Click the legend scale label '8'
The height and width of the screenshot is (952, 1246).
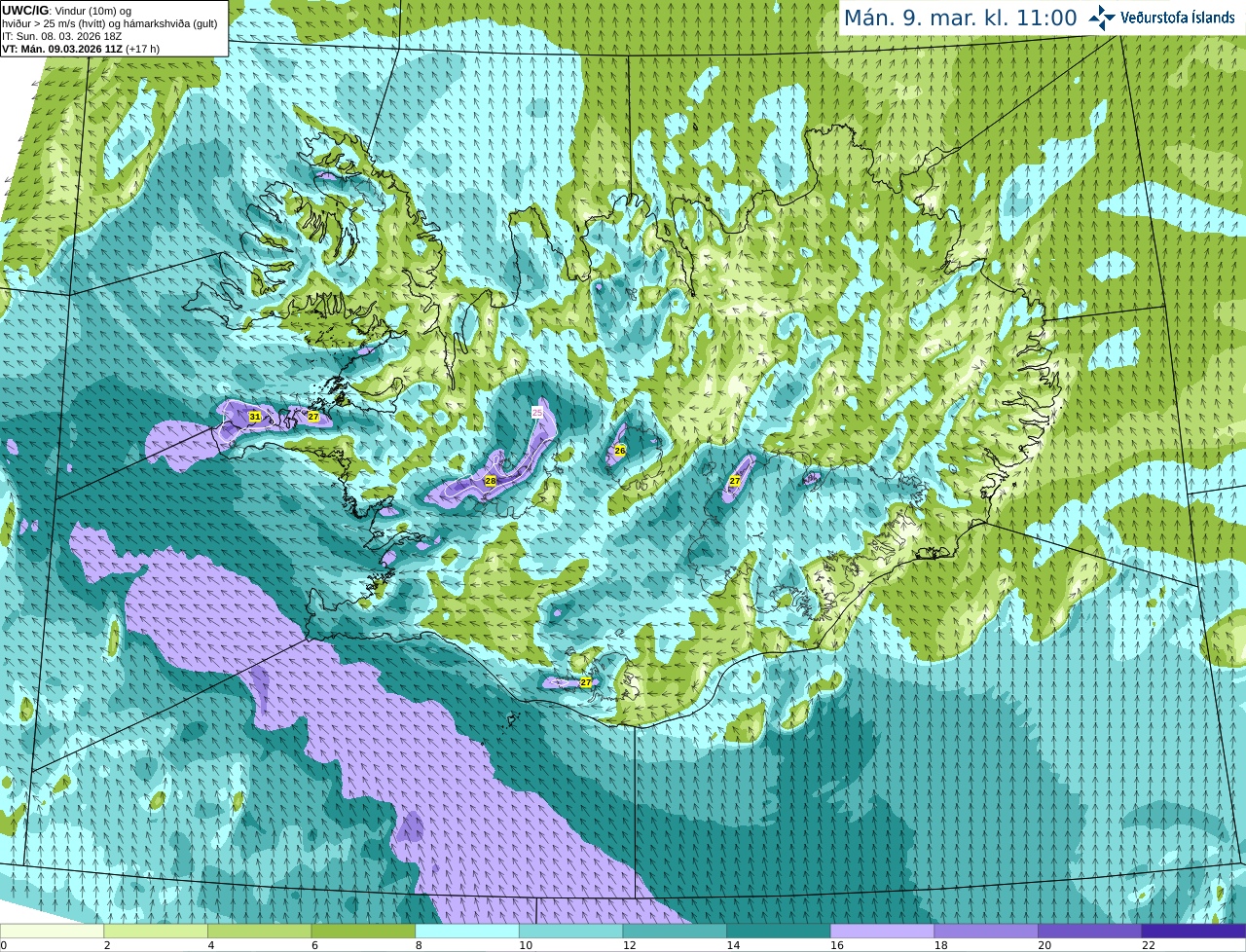click(419, 945)
